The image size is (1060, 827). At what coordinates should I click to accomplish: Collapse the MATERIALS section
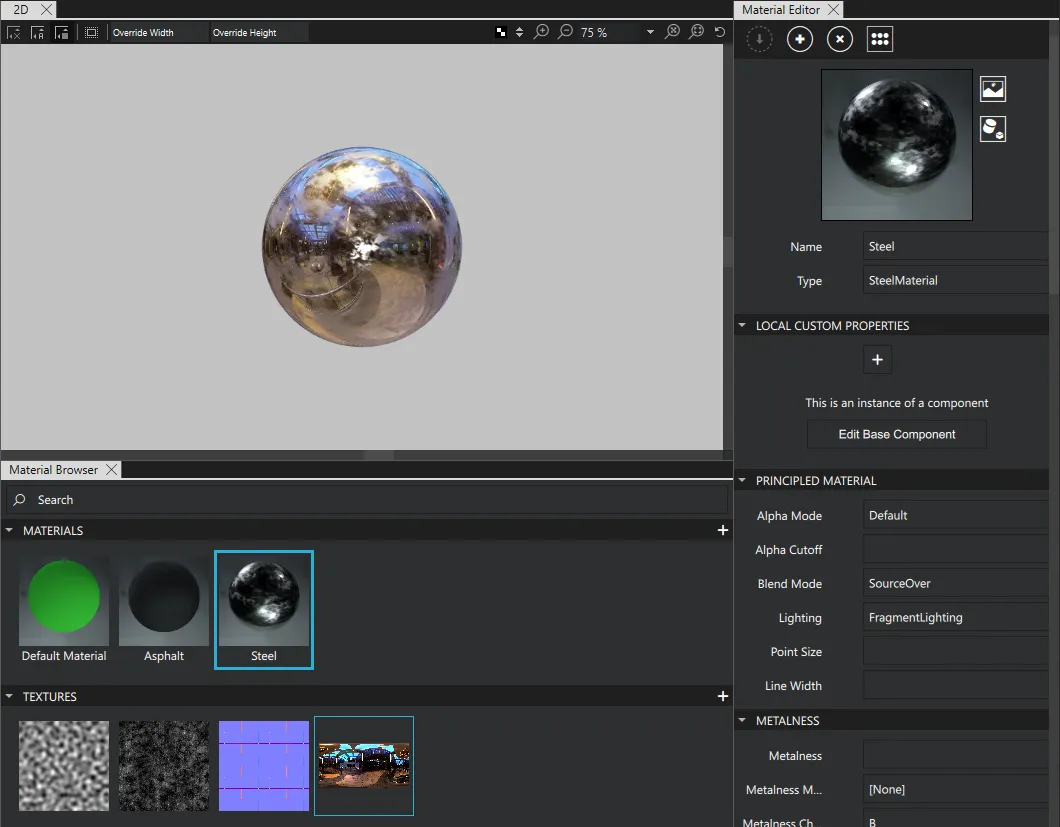tap(10, 531)
